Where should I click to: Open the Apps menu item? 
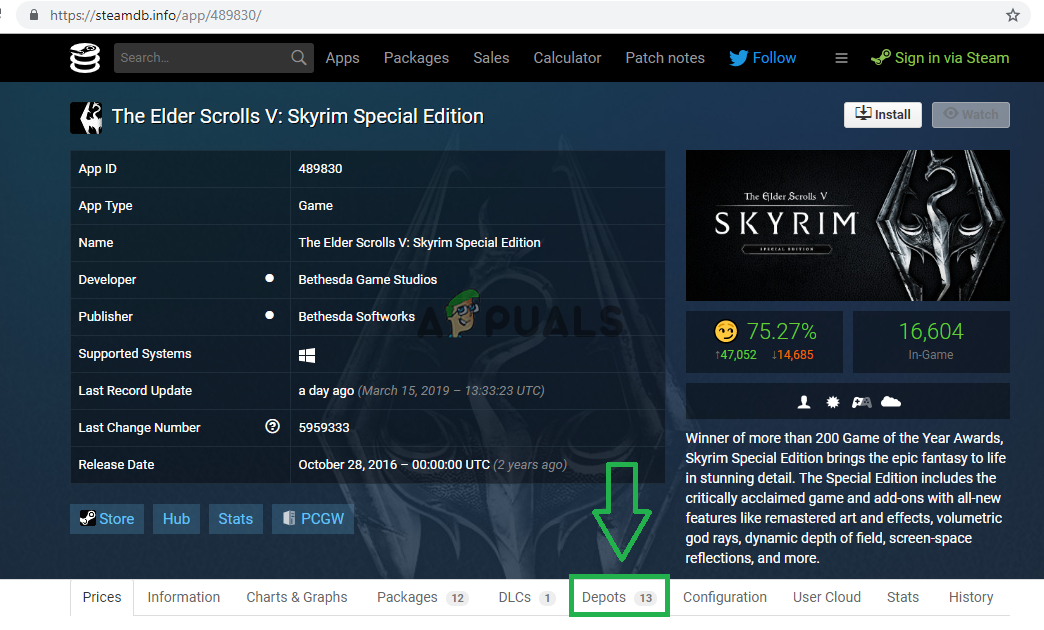point(342,58)
